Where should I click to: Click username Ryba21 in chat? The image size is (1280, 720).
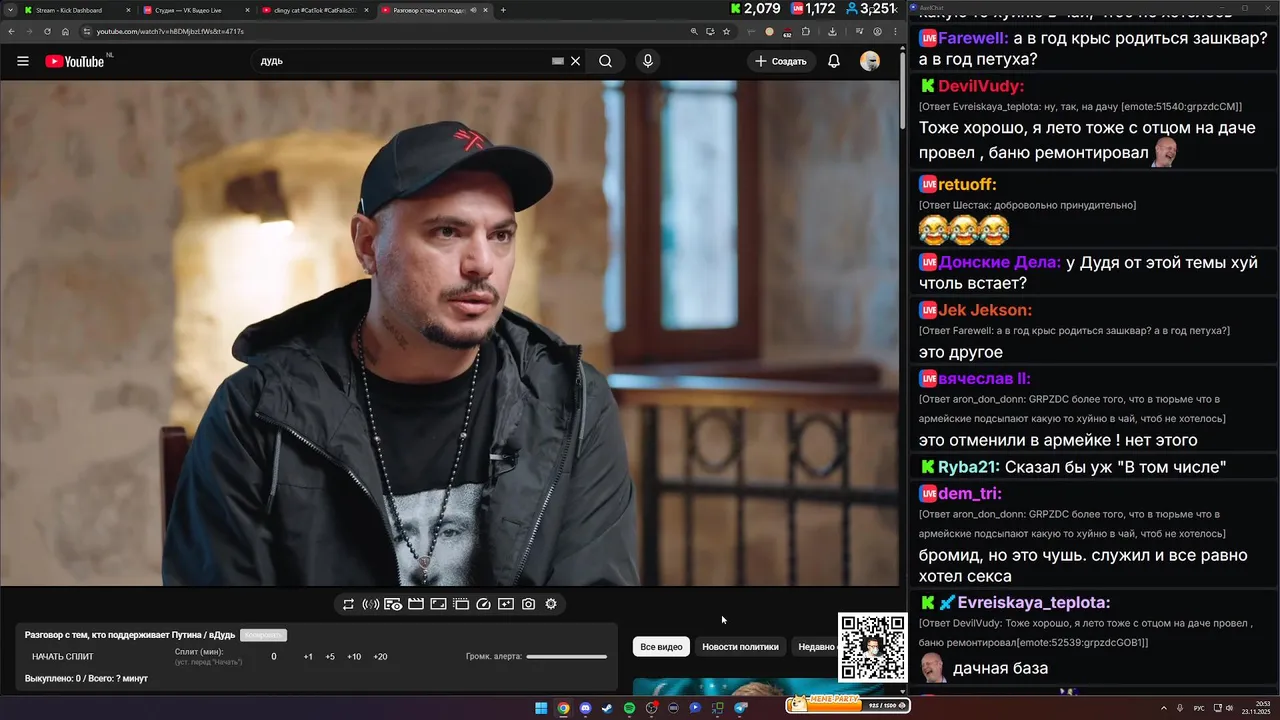pyautogui.click(x=969, y=467)
